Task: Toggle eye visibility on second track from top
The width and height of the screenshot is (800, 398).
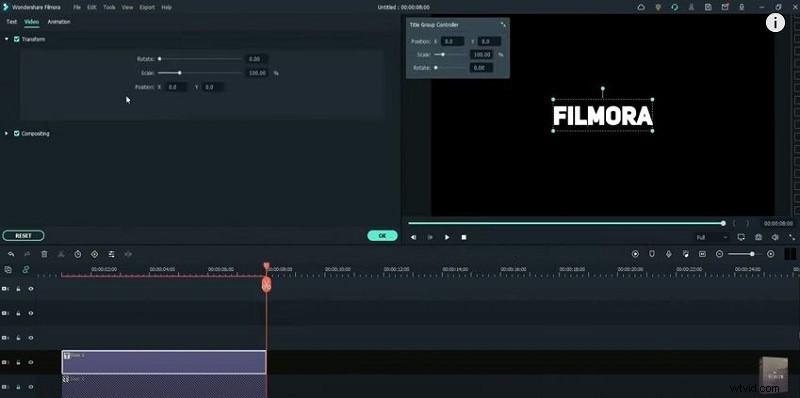Action: 31,313
